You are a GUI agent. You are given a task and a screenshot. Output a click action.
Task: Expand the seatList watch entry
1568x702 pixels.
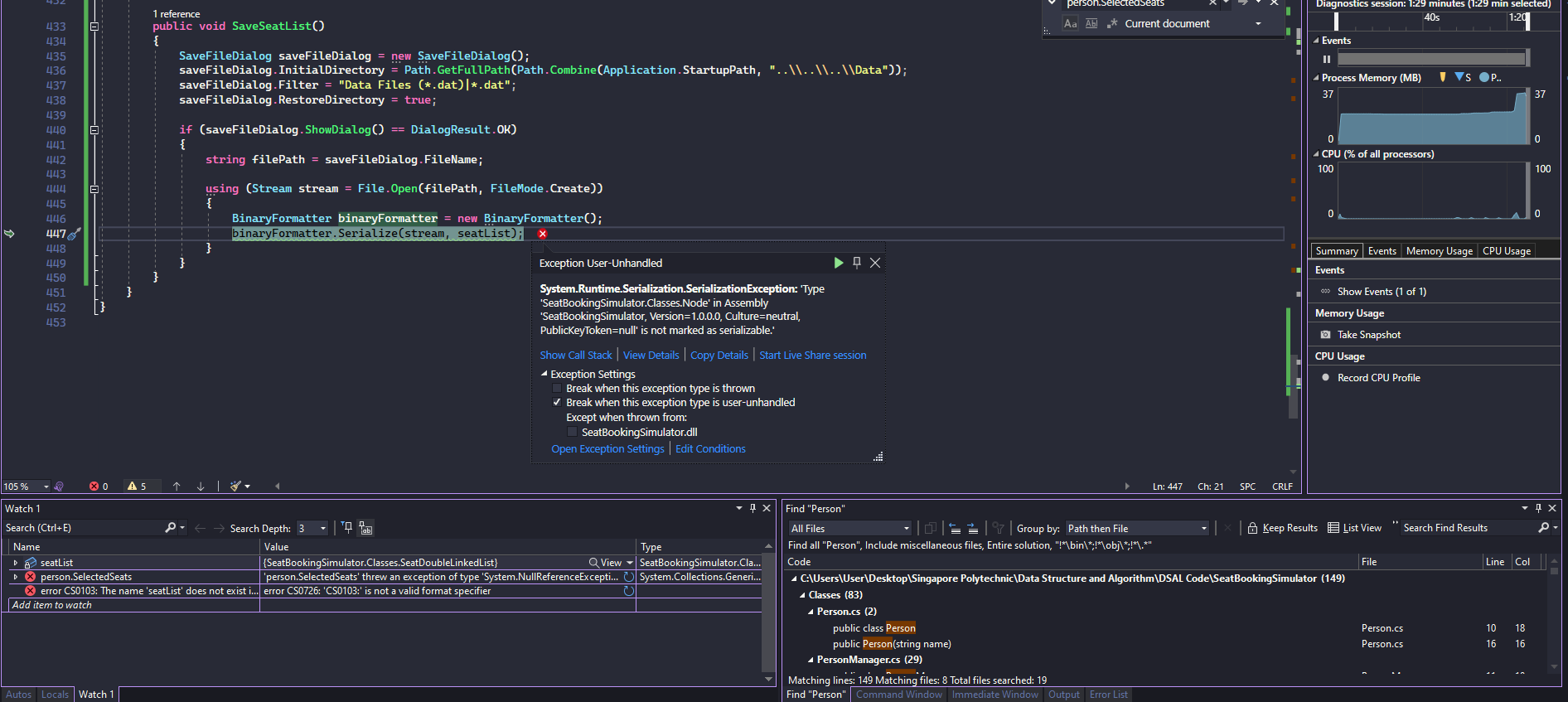click(x=15, y=563)
